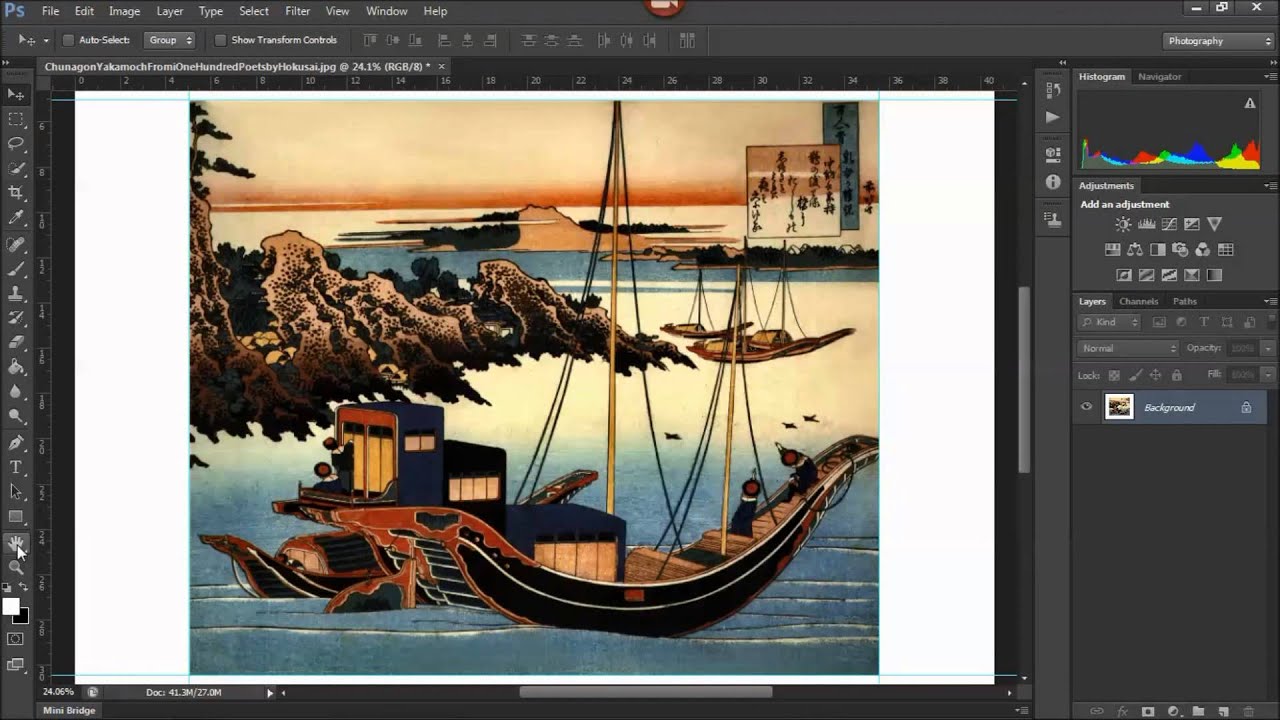This screenshot has height=720, width=1280.
Task: Click the histogram cached data warning icon
Action: [x=1249, y=103]
